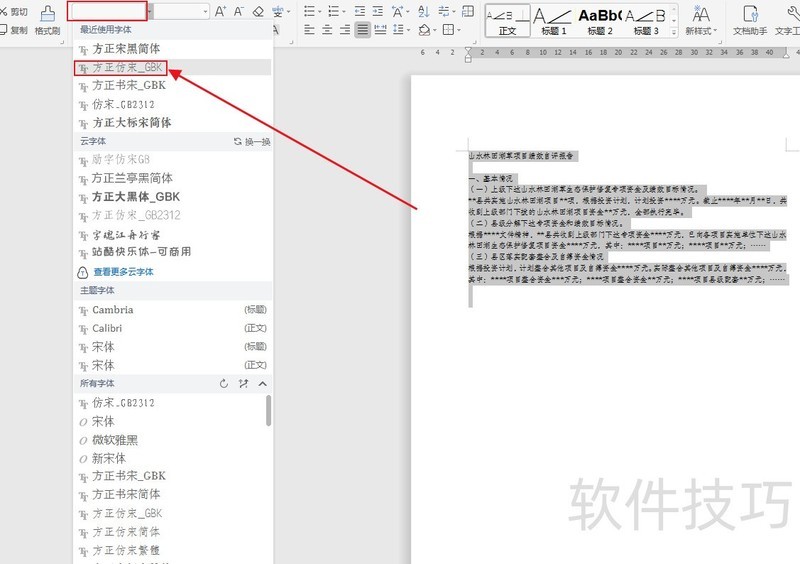
Task: Choose cloud font 字魂江舟行客
Action: (173, 235)
